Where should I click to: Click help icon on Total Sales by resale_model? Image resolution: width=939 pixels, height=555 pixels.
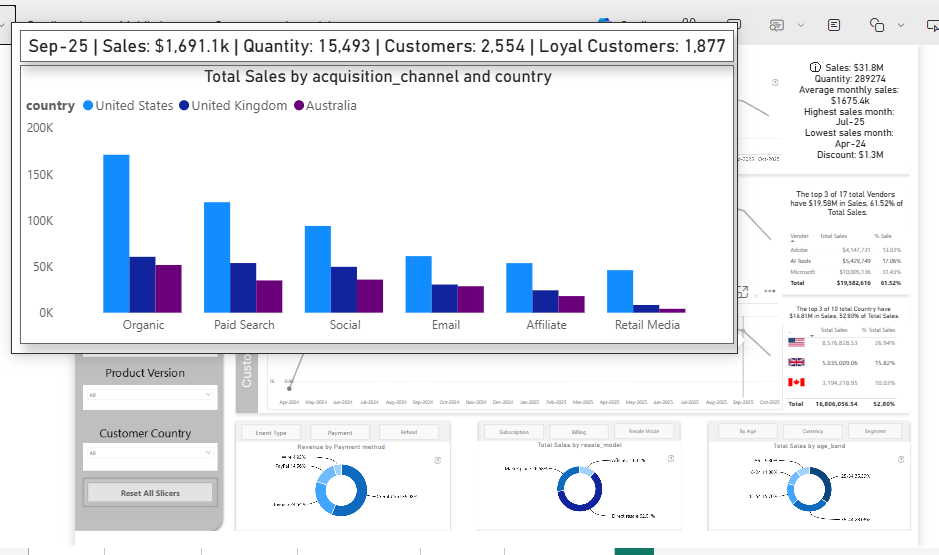click(672, 460)
